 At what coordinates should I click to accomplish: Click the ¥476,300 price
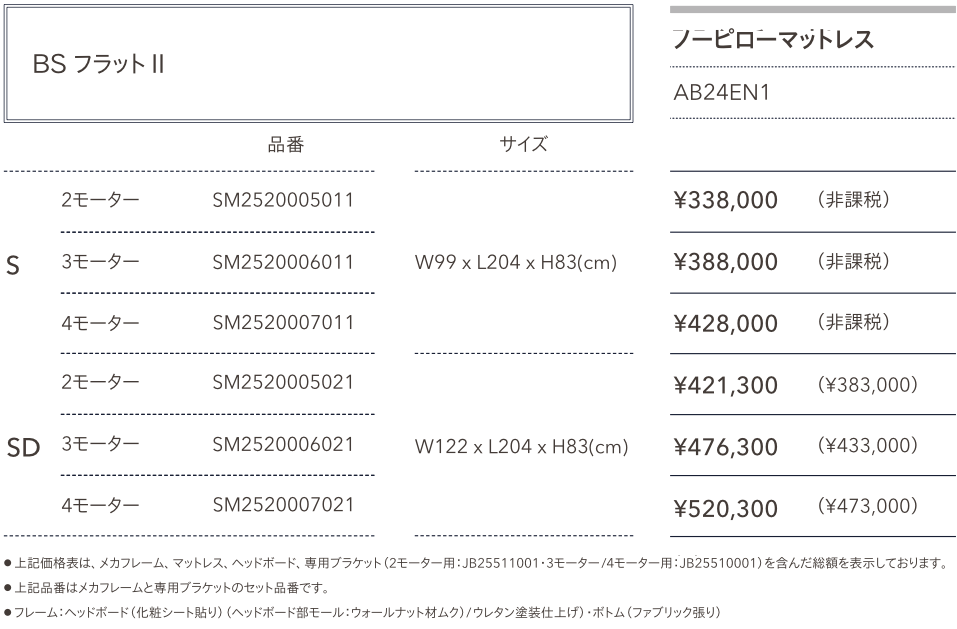(725, 446)
